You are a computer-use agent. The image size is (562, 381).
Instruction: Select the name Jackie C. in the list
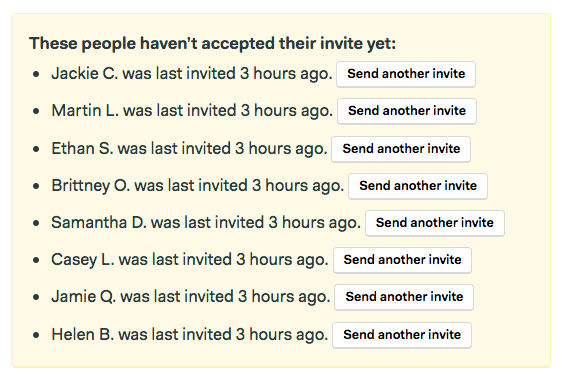(x=84, y=73)
